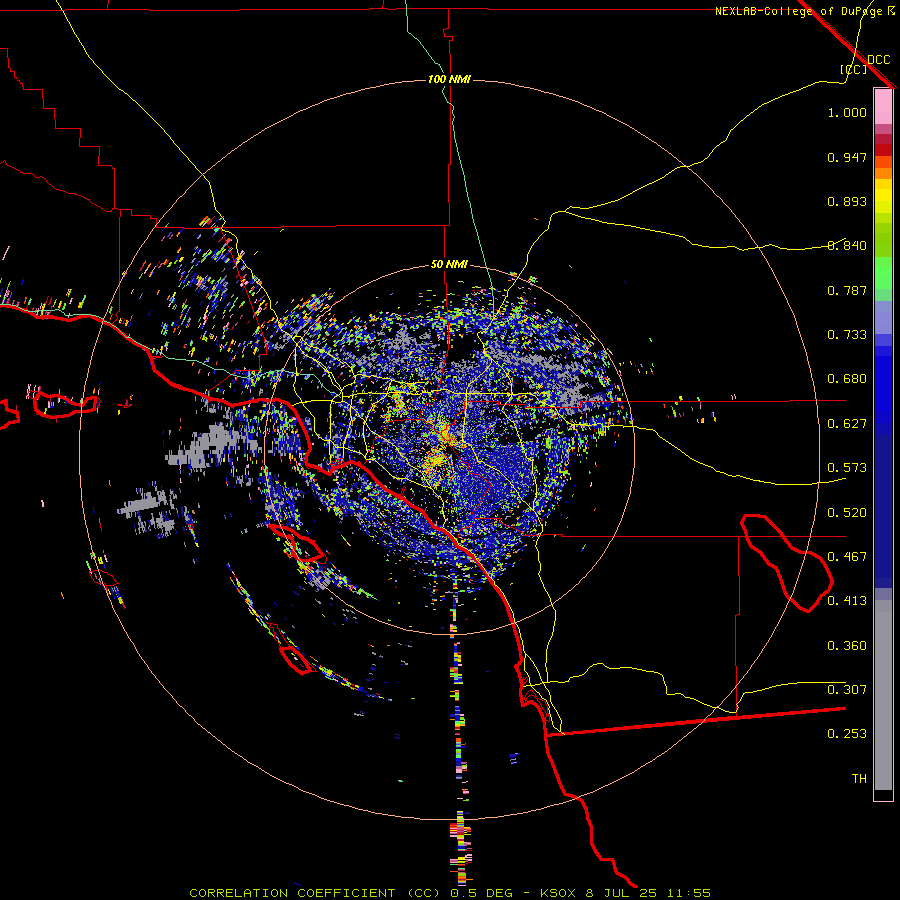Image resolution: width=900 pixels, height=900 pixels.
Task: Click the 0.307 color scale value
Action: [x=847, y=690]
